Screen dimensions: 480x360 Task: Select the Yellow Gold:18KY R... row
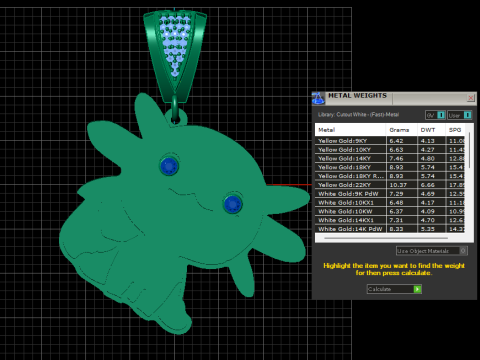[390, 176]
